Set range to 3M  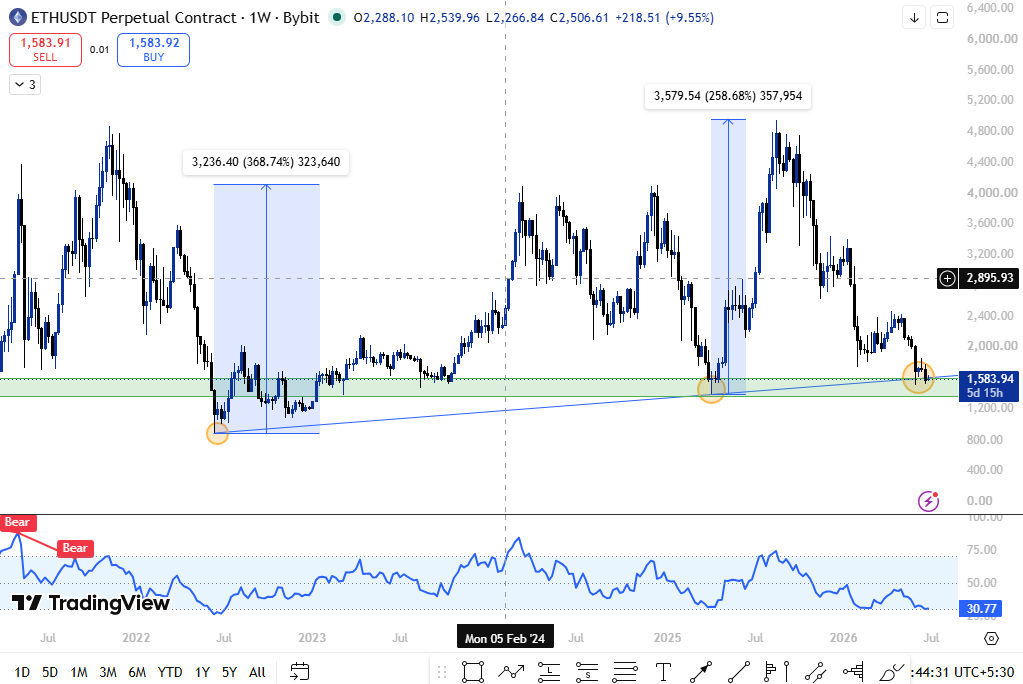108,672
